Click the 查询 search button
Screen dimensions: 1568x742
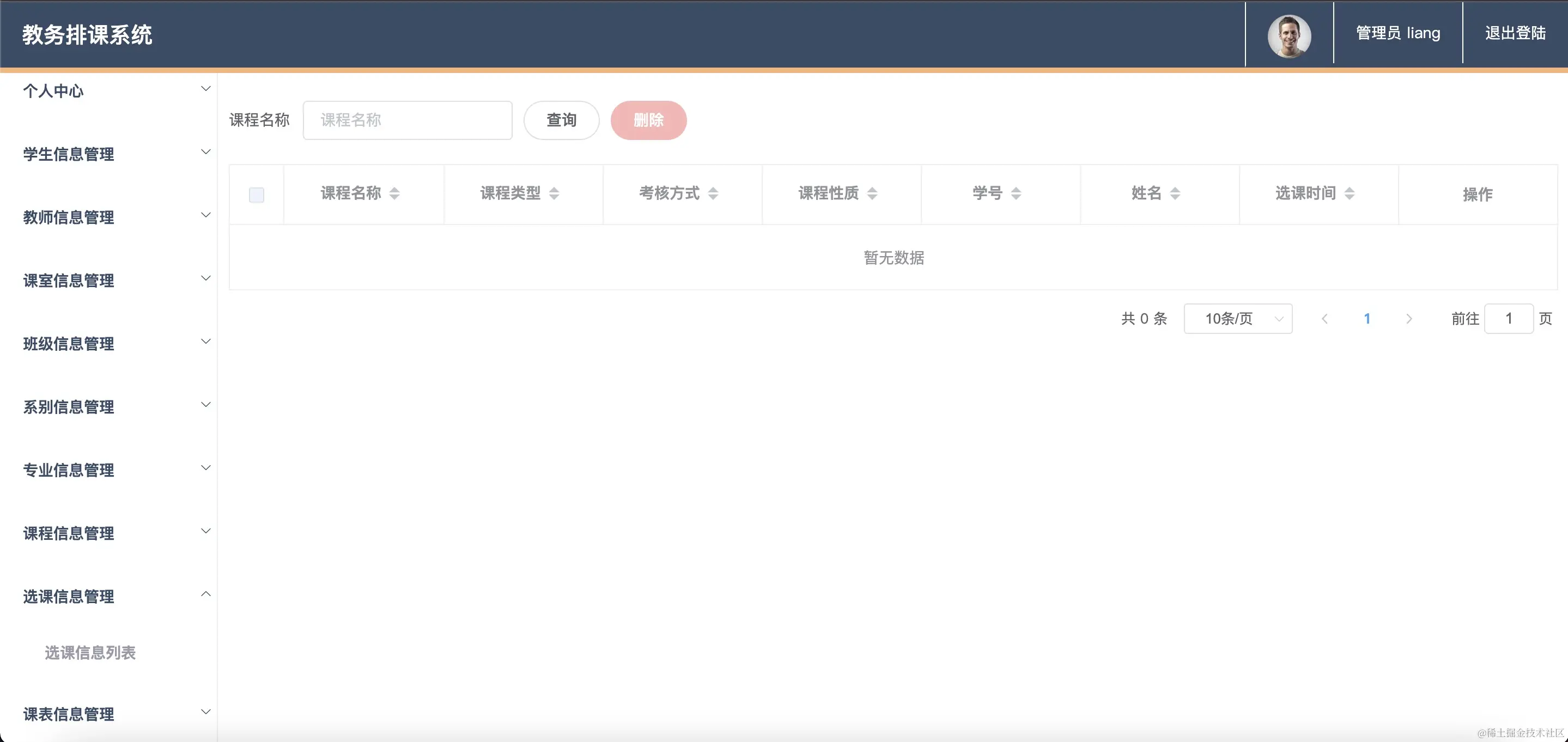(x=561, y=120)
